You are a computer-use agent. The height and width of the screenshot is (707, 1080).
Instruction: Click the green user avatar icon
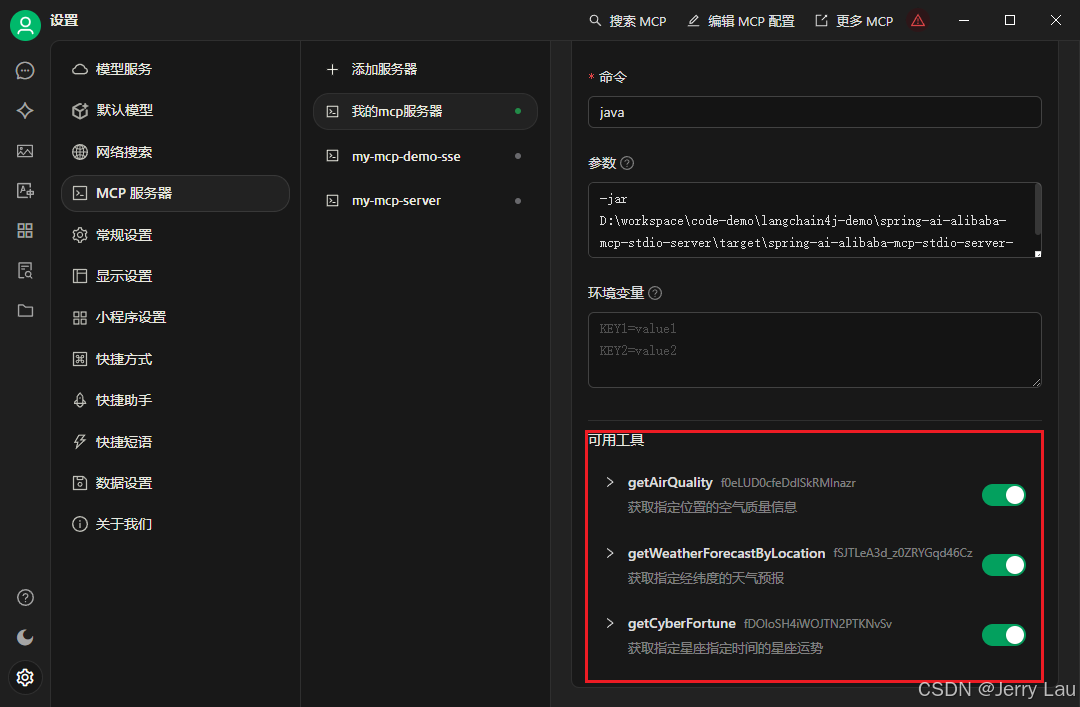click(x=25, y=25)
